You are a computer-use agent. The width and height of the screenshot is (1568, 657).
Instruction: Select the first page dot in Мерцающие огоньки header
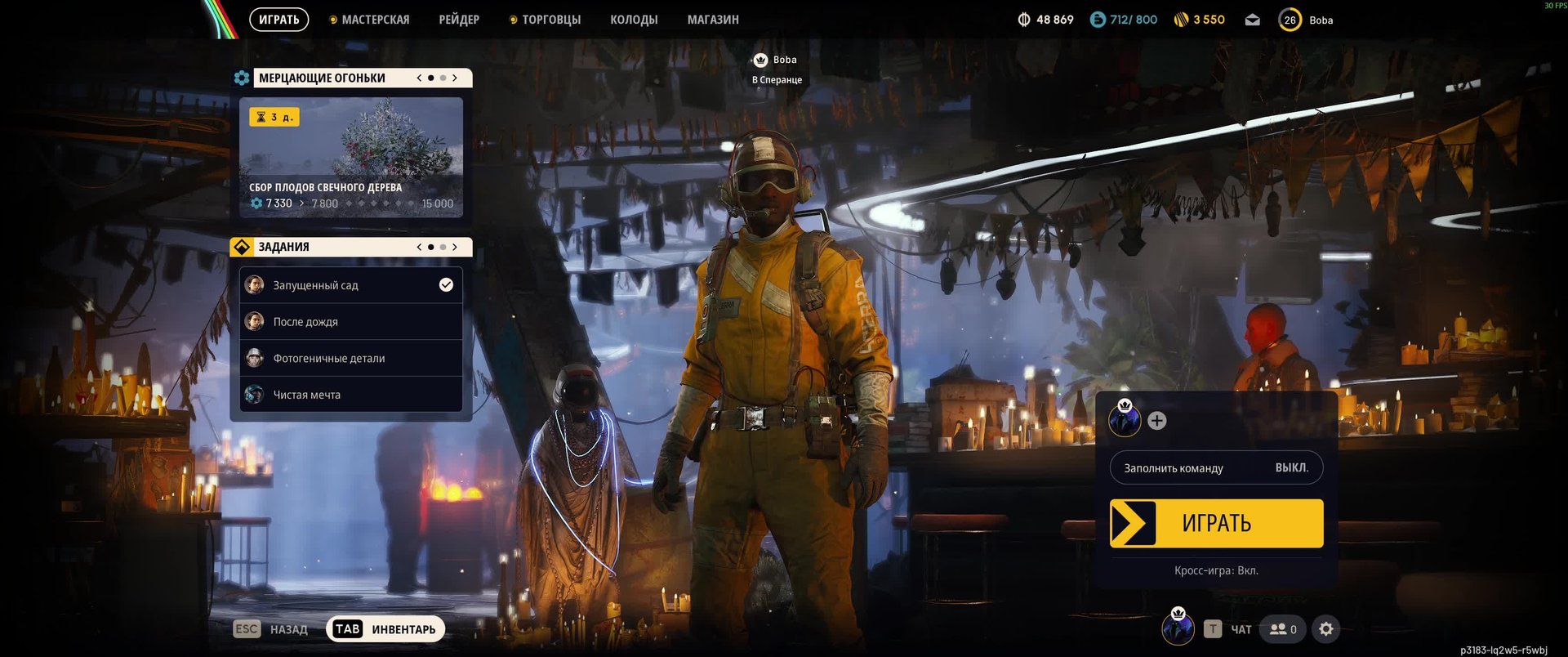pos(431,78)
